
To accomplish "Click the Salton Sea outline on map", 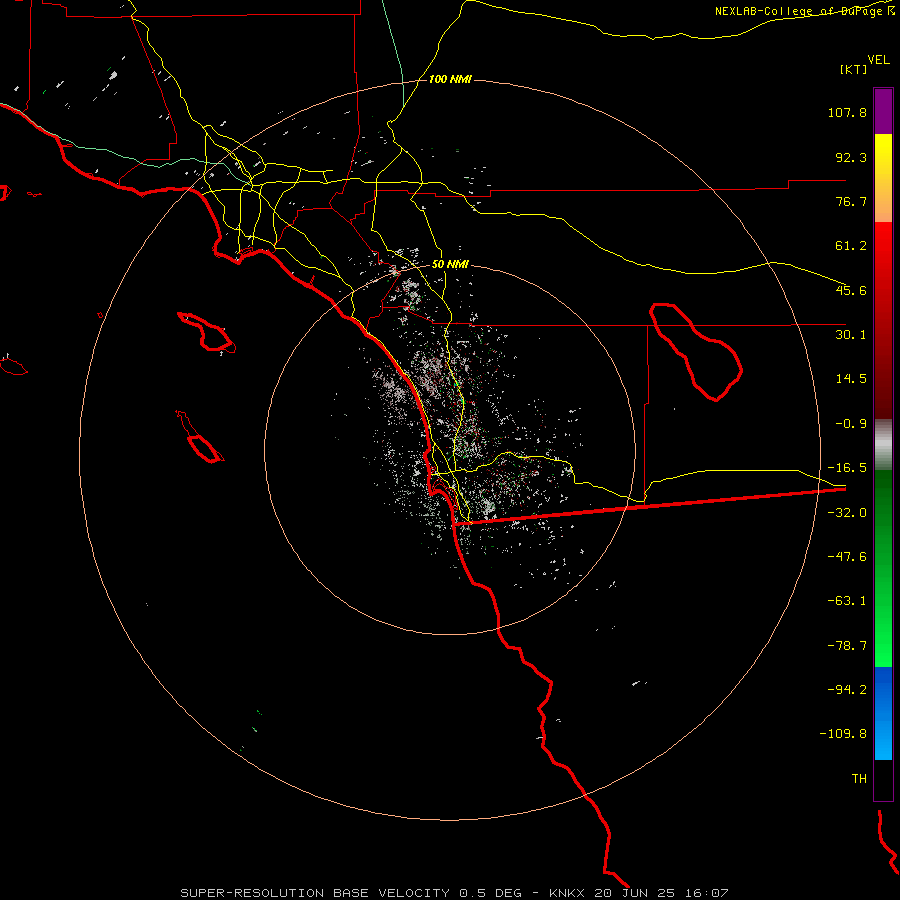I will tap(696, 351).
